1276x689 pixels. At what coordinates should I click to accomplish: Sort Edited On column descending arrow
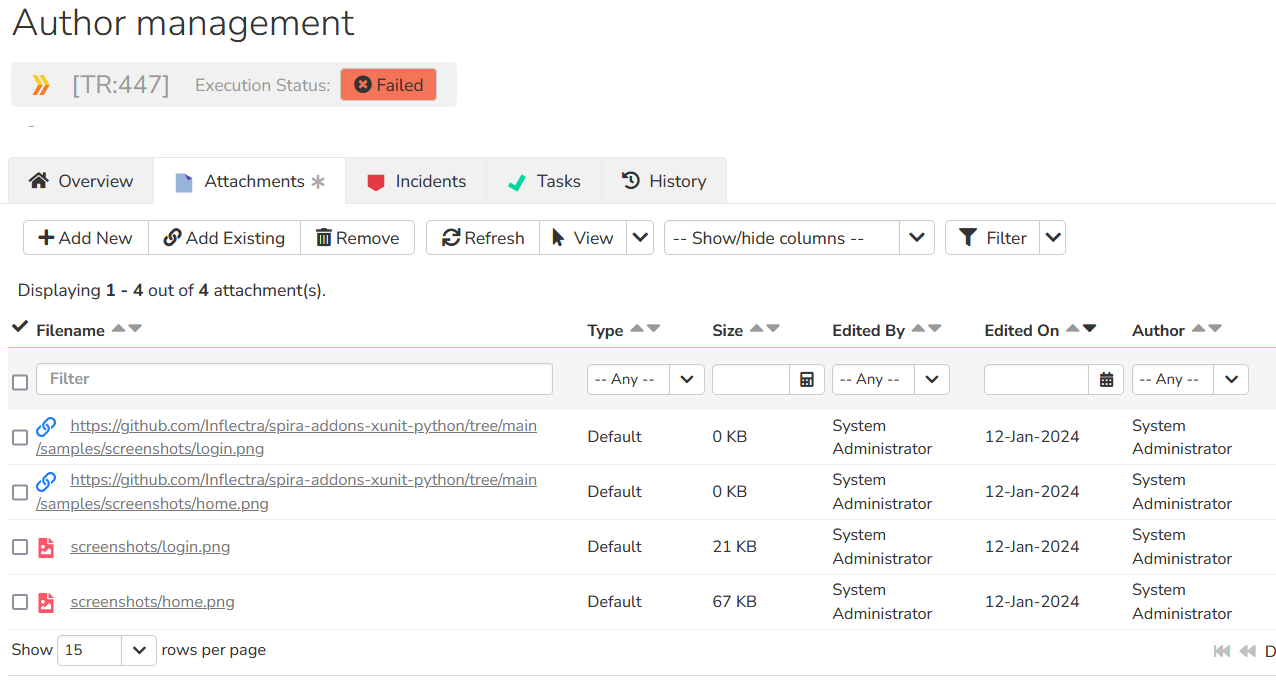tap(1090, 329)
